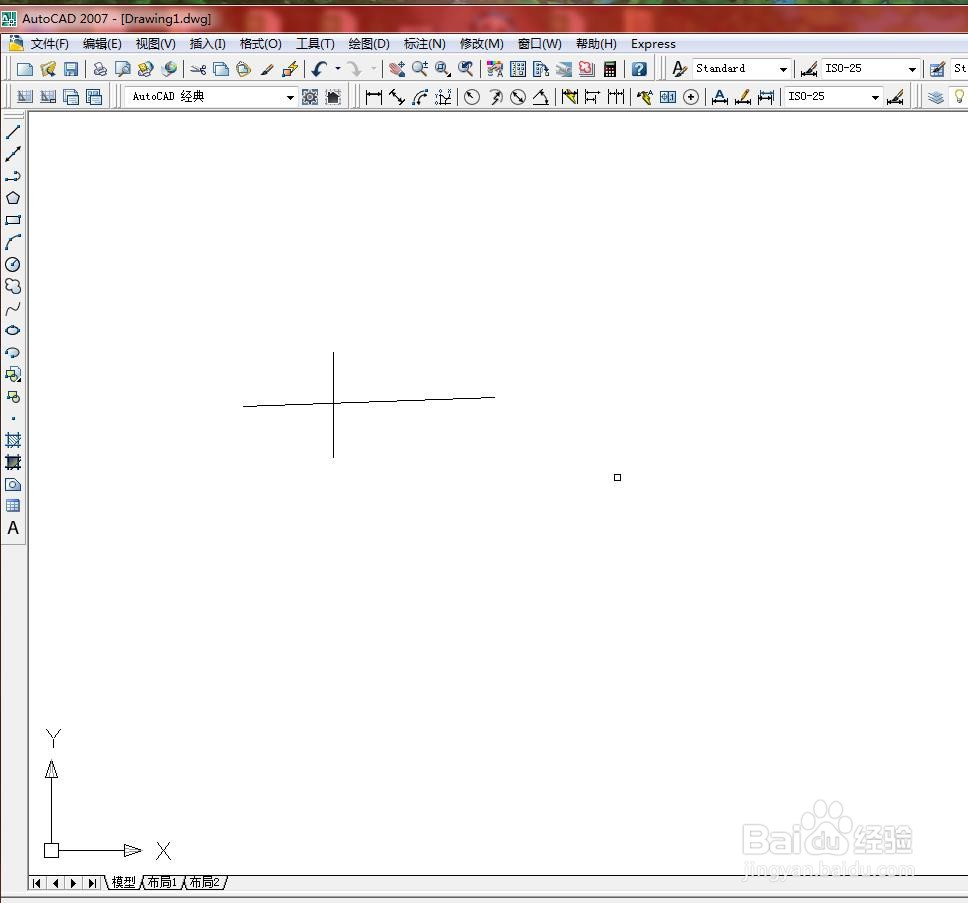Switch to the 布局1 layout tab
The height and width of the screenshot is (903, 968).
(162, 883)
